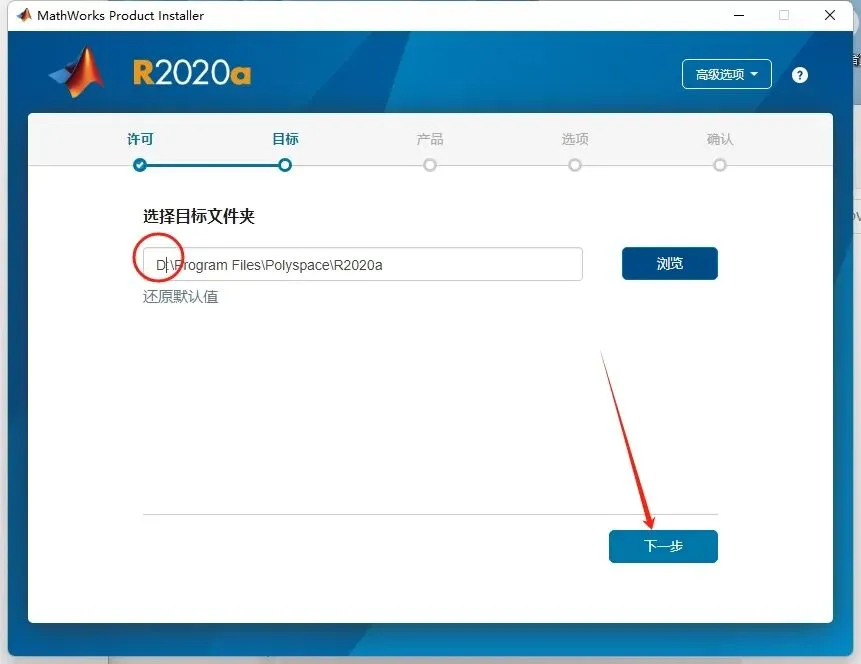Image resolution: width=861 pixels, height=664 pixels.
Task: Click the 产品 step circle marker
Action: (429, 165)
